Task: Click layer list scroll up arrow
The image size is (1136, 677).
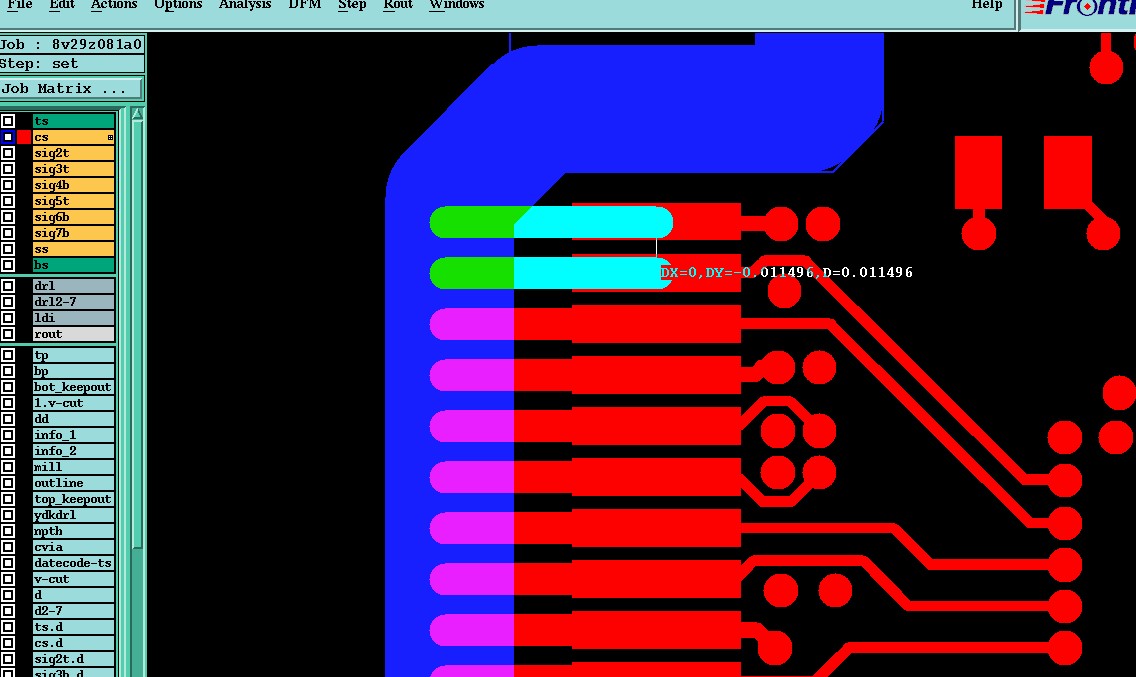Action: click(x=137, y=114)
